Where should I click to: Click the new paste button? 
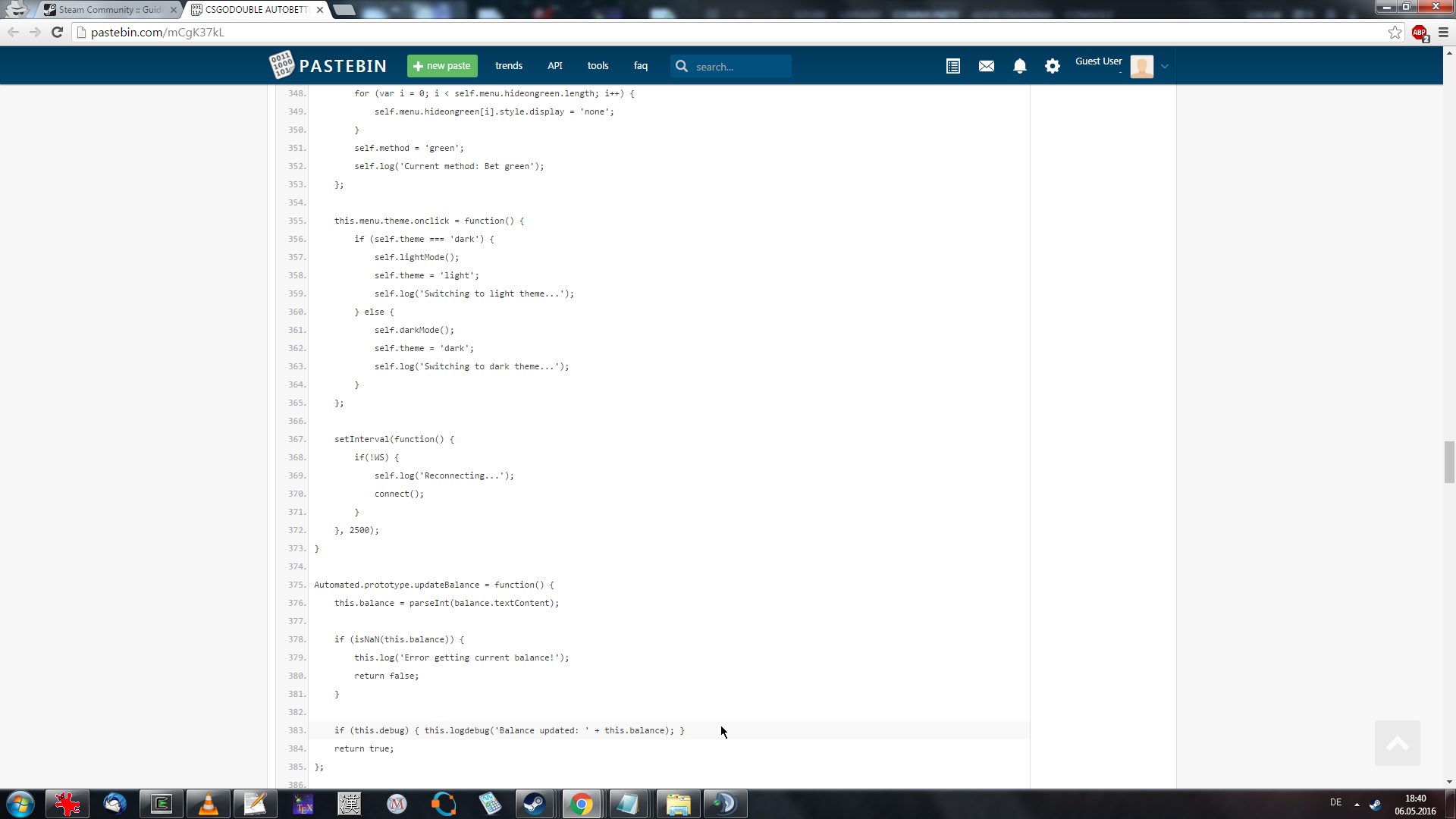coord(442,66)
